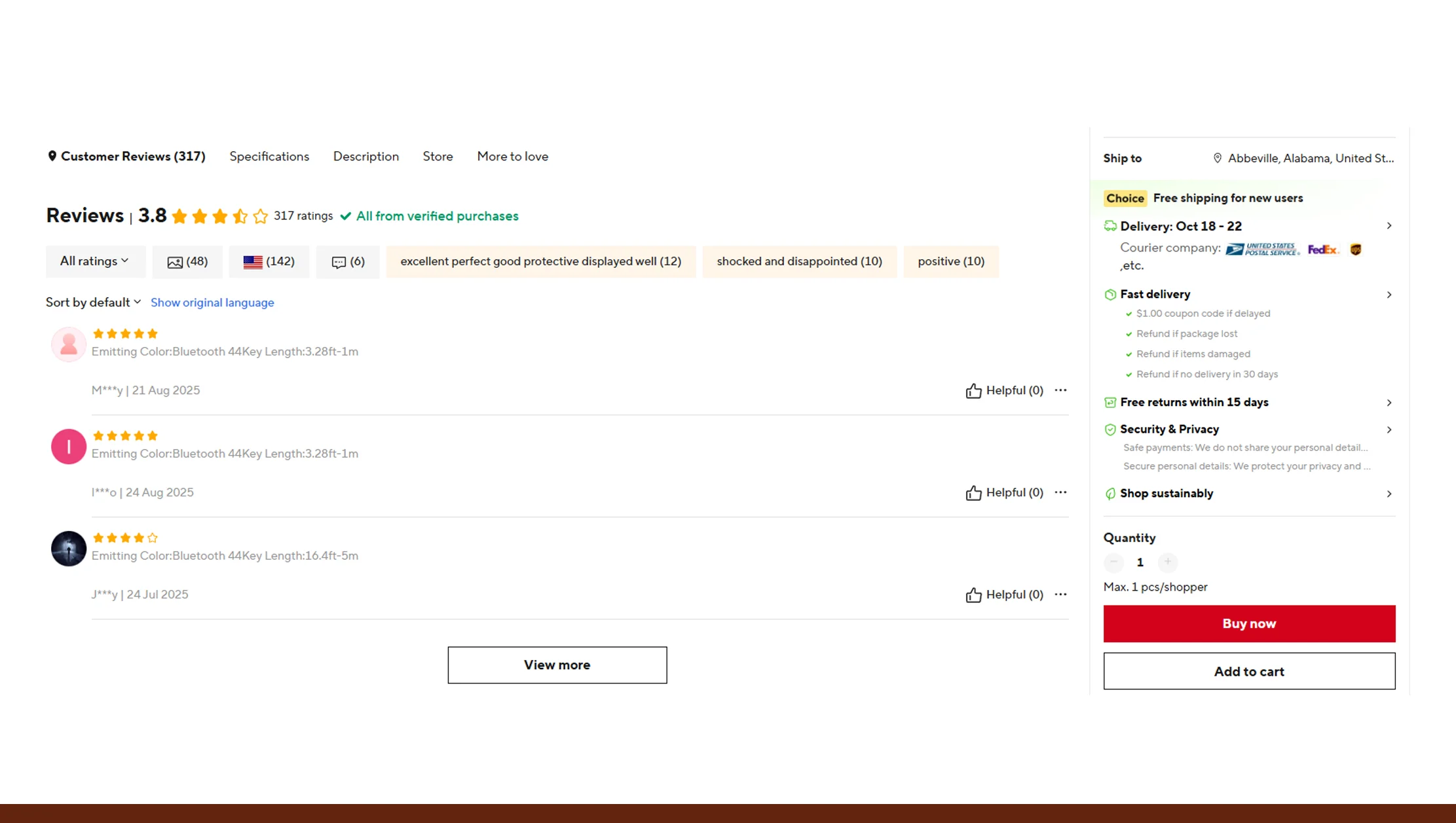1456x823 pixels.
Task: Open the three-dot menu on I***o's review
Action: point(1060,492)
